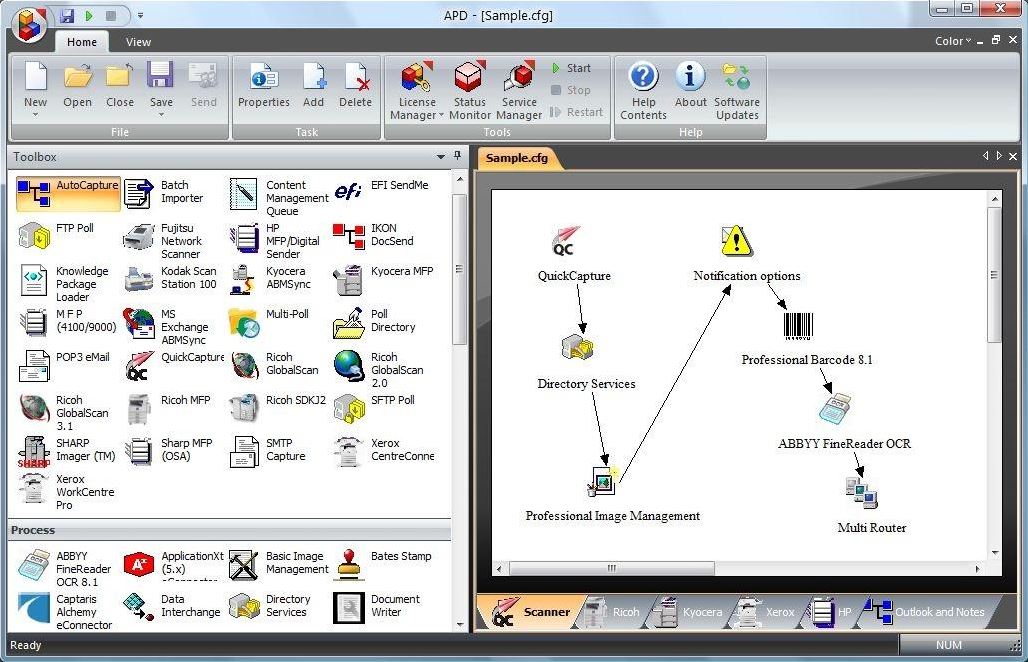The image size is (1028, 662).
Task: Switch to the Ricoh workflow tab
Action: coord(611,612)
